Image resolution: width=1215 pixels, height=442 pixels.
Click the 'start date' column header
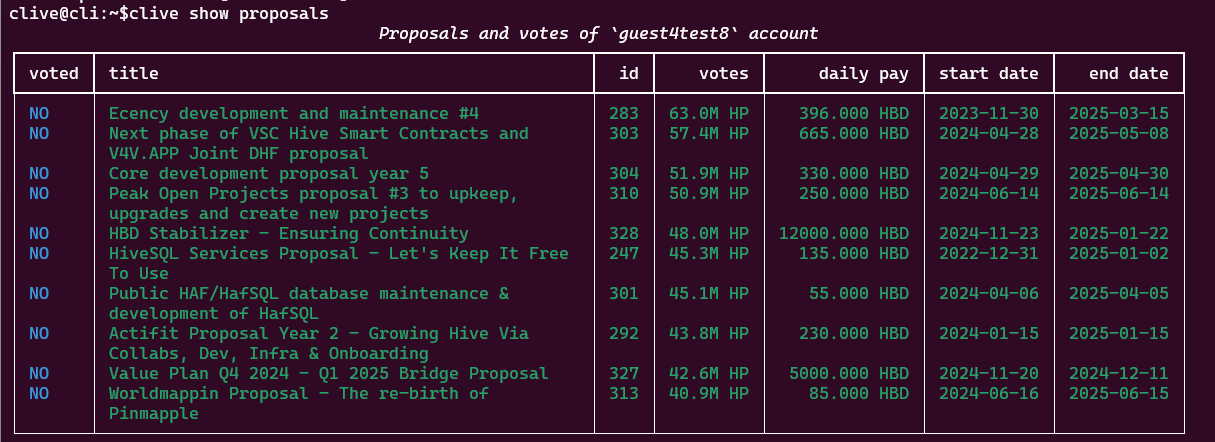pos(988,73)
